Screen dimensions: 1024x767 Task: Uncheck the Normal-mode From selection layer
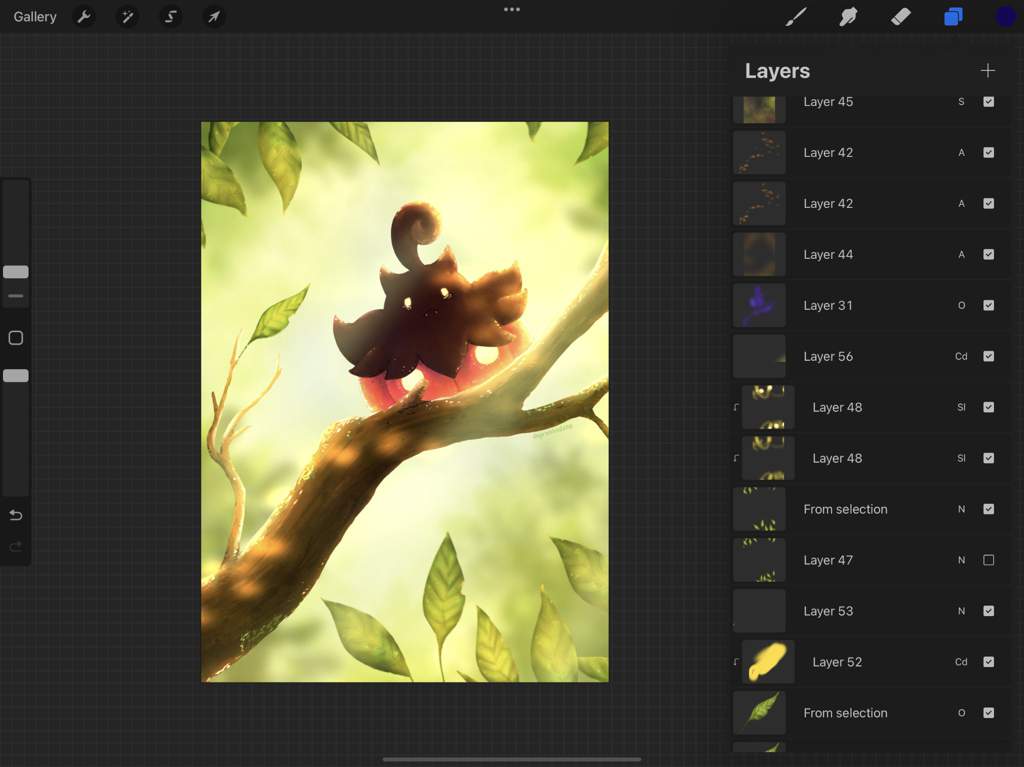coord(989,509)
